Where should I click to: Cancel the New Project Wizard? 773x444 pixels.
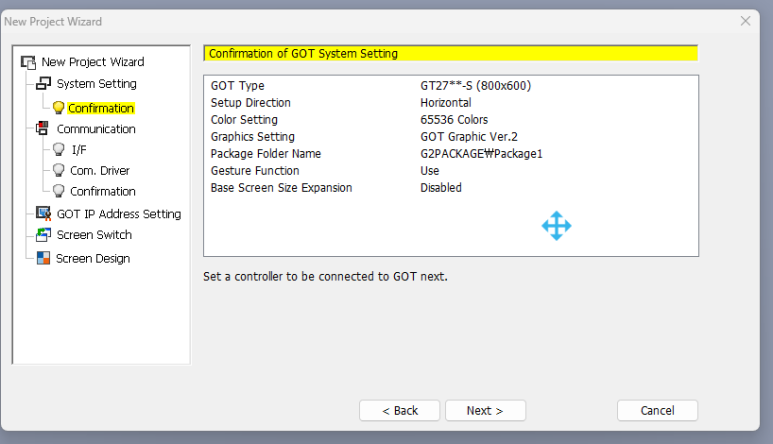pyautogui.click(x=657, y=410)
